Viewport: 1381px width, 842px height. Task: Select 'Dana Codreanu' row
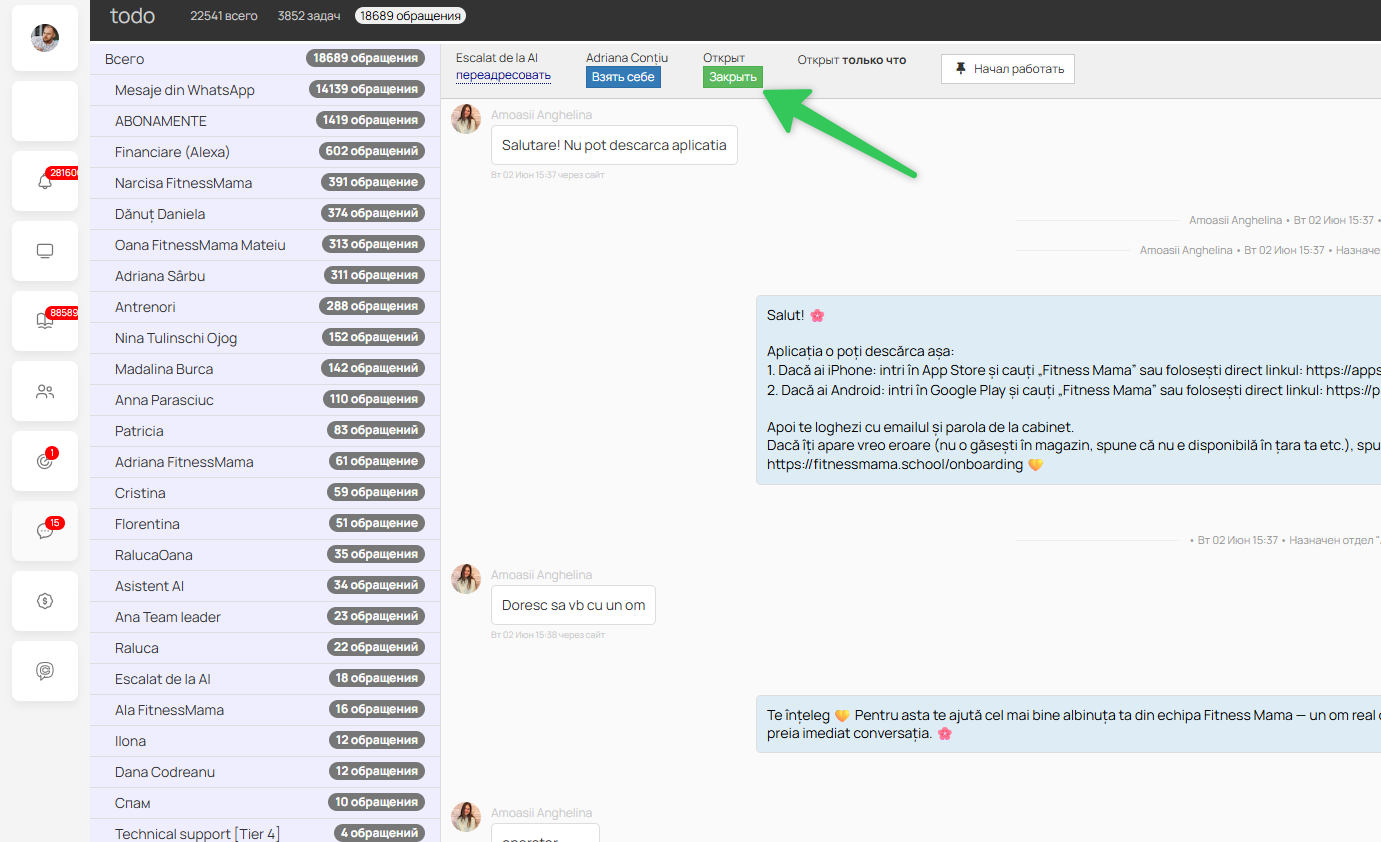pyautogui.click(x=265, y=772)
